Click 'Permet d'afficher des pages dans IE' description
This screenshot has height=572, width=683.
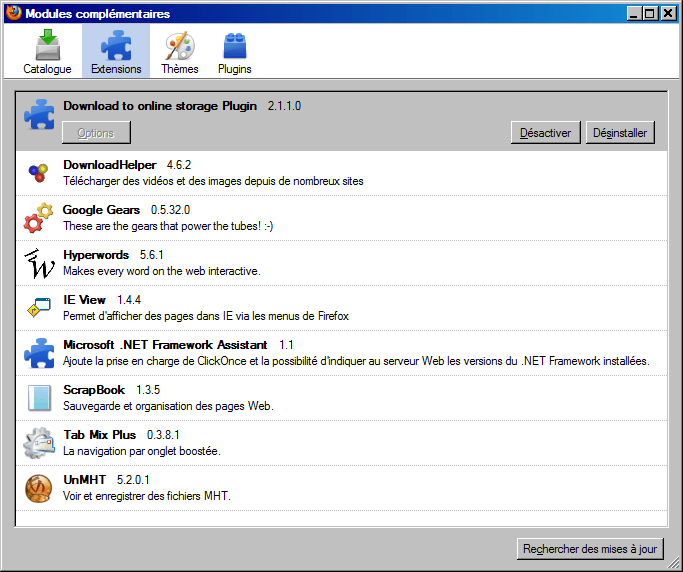click(206, 316)
